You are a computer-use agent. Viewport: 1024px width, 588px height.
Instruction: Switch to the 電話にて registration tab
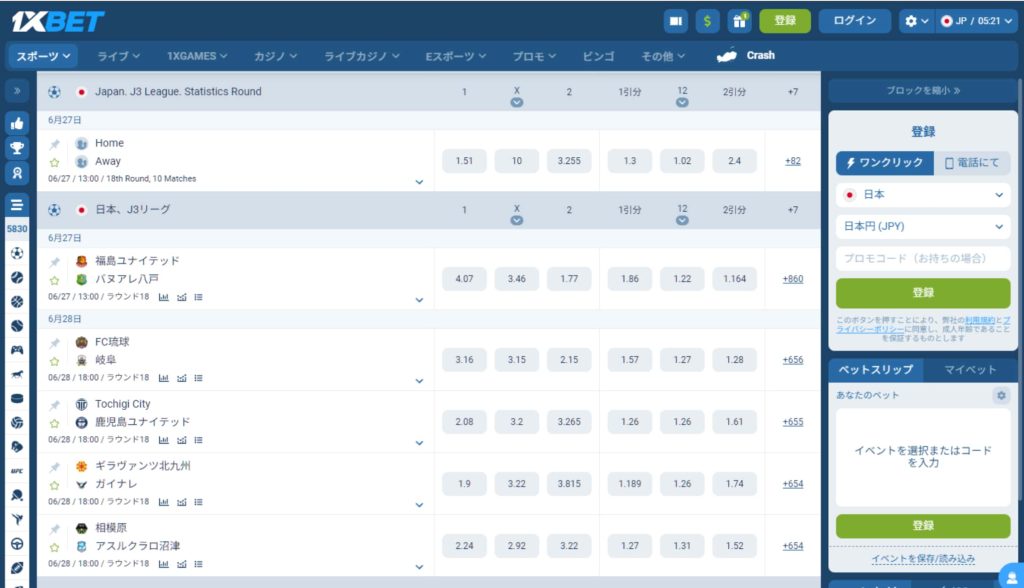tap(972, 163)
